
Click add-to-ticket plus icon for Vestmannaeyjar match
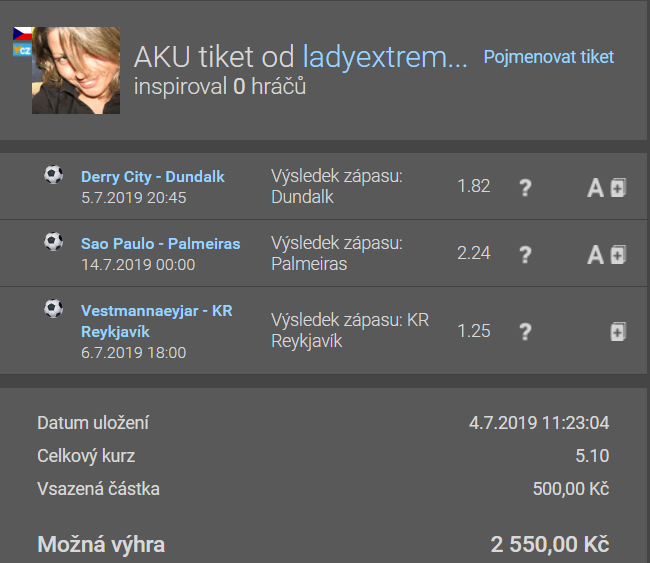(x=618, y=331)
